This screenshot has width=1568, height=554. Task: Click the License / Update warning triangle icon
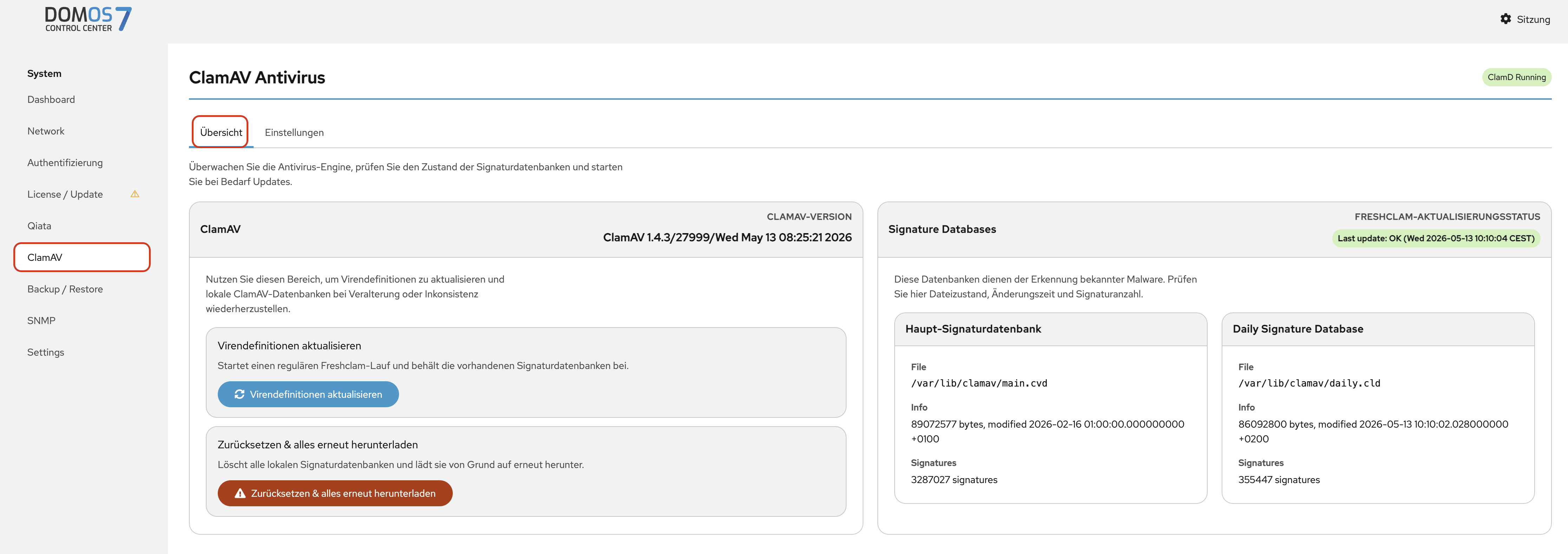(x=135, y=194)
